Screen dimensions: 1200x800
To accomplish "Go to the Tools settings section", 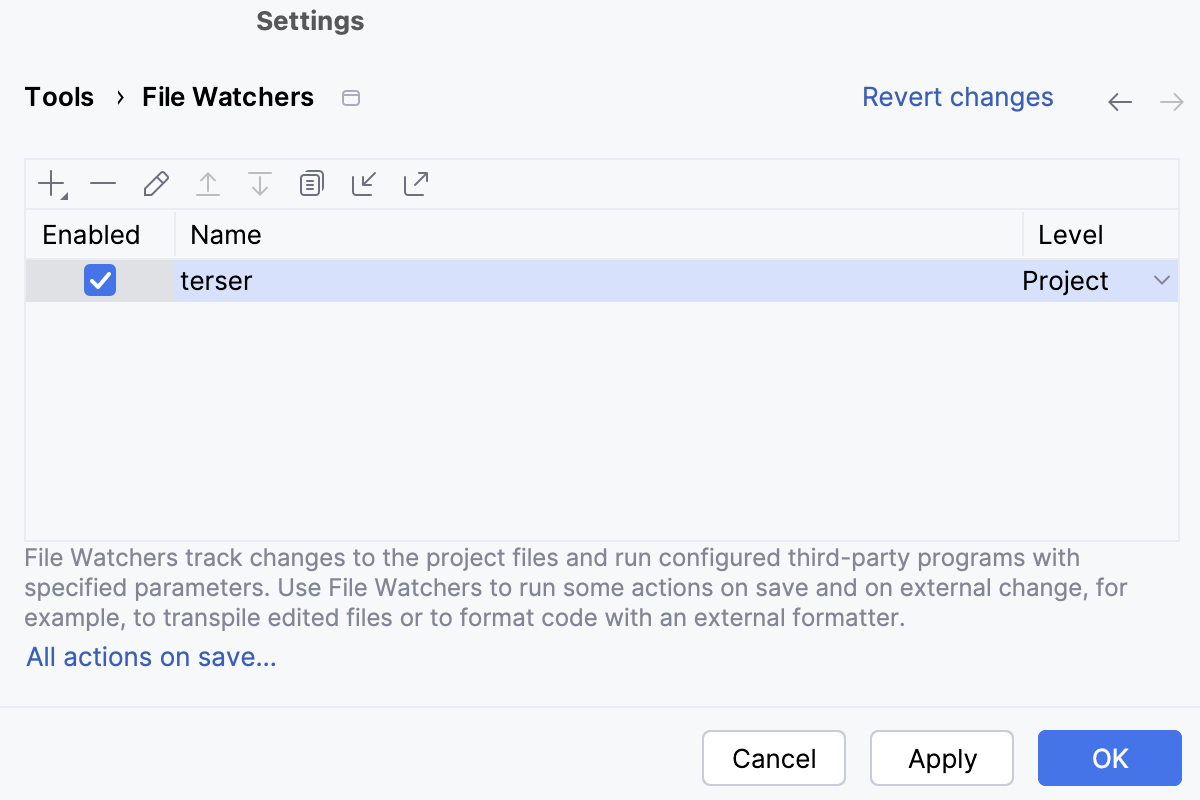I will click(58, 97).
